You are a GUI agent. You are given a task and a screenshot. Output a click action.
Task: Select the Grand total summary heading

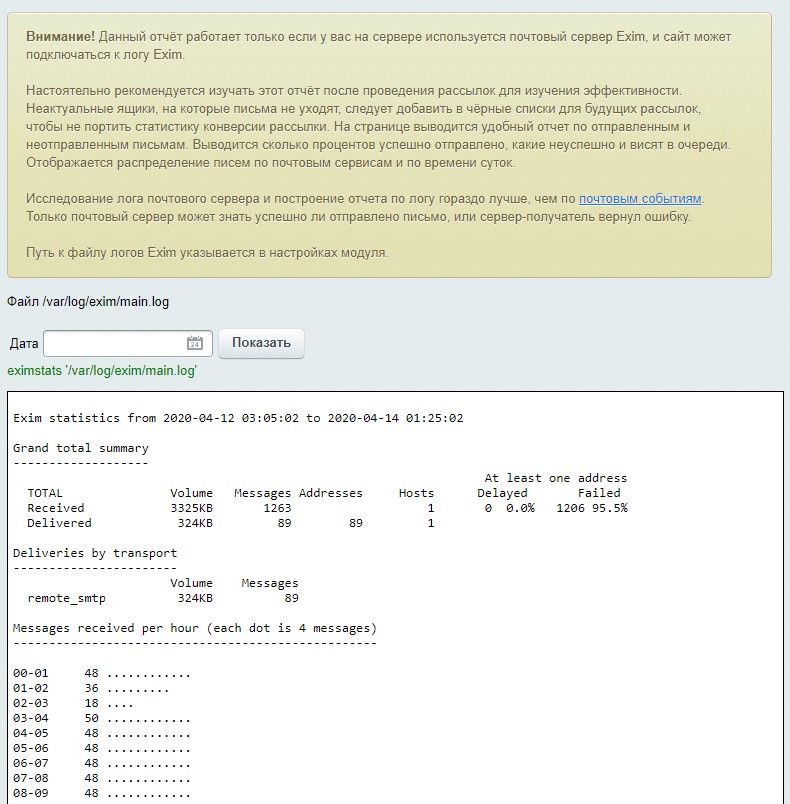[81, 448]
